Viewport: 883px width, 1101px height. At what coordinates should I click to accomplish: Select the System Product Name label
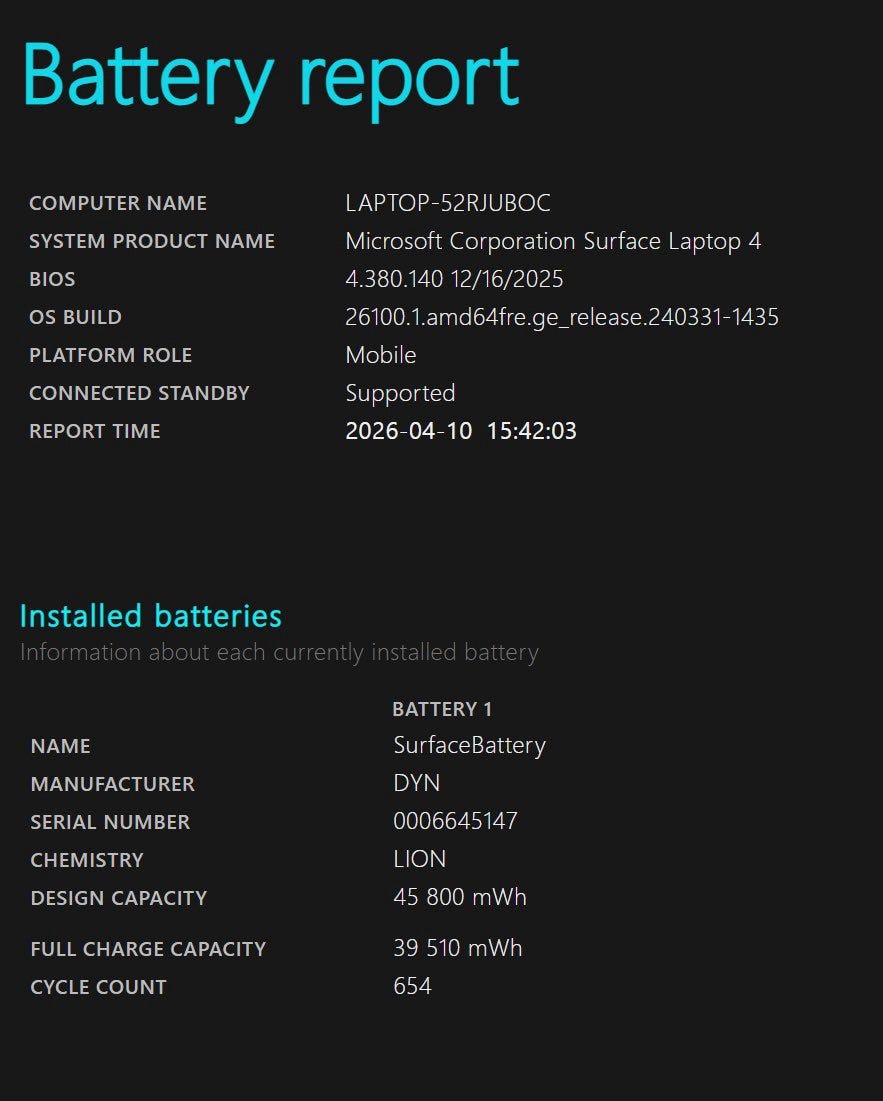152,241
